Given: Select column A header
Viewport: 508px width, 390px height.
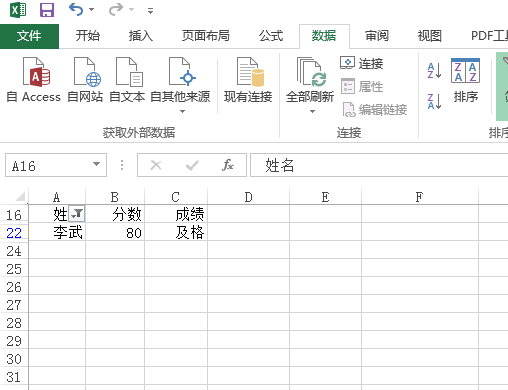Looking at the screenshot, I should click(x=57, y=197).
